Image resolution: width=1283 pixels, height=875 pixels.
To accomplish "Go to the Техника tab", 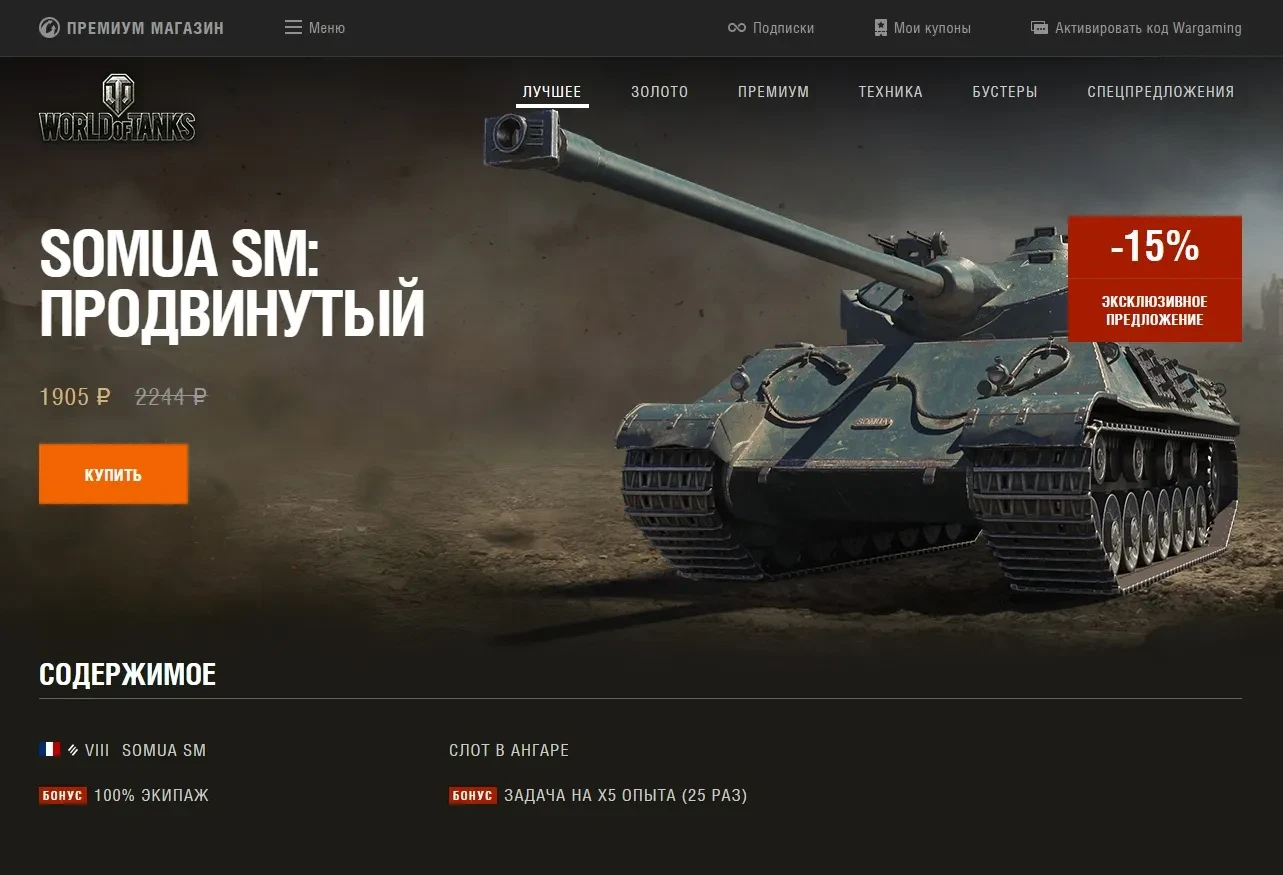I will coord(891,92).
